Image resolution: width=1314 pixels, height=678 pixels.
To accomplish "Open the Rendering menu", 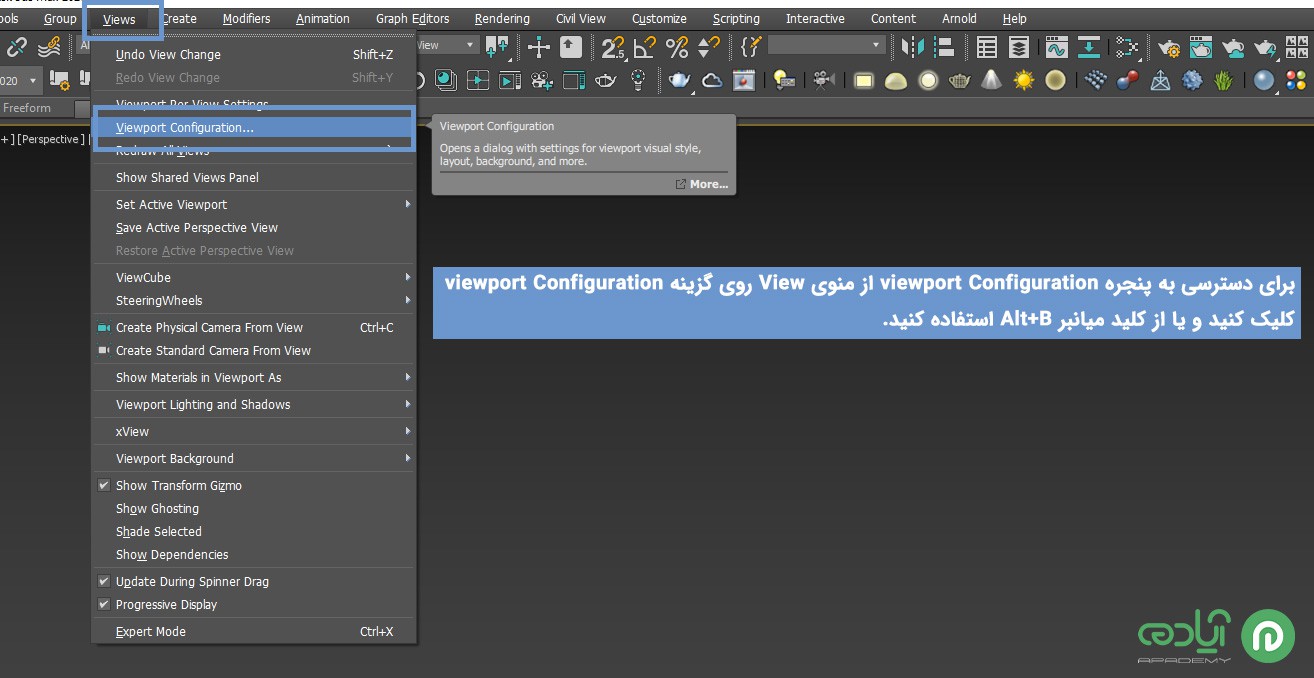I will point(502,19).
